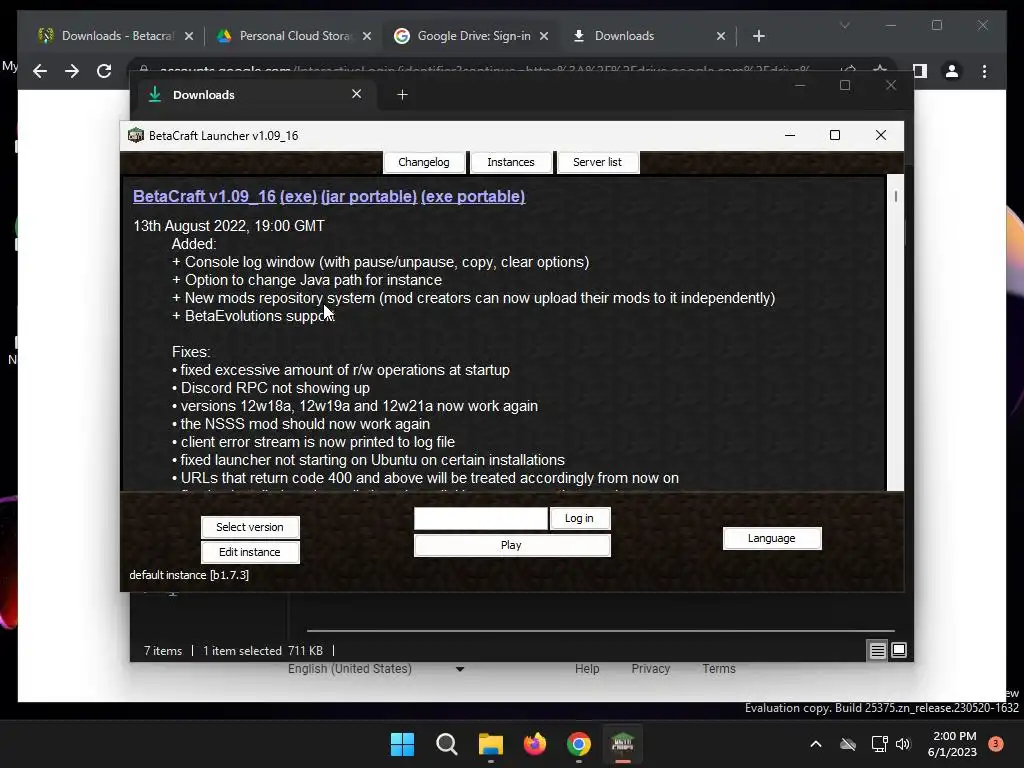The width and height of the screenshot is (1024, 768).
Task: Close File Explorer Downloads tab
Action: point(357,94)
